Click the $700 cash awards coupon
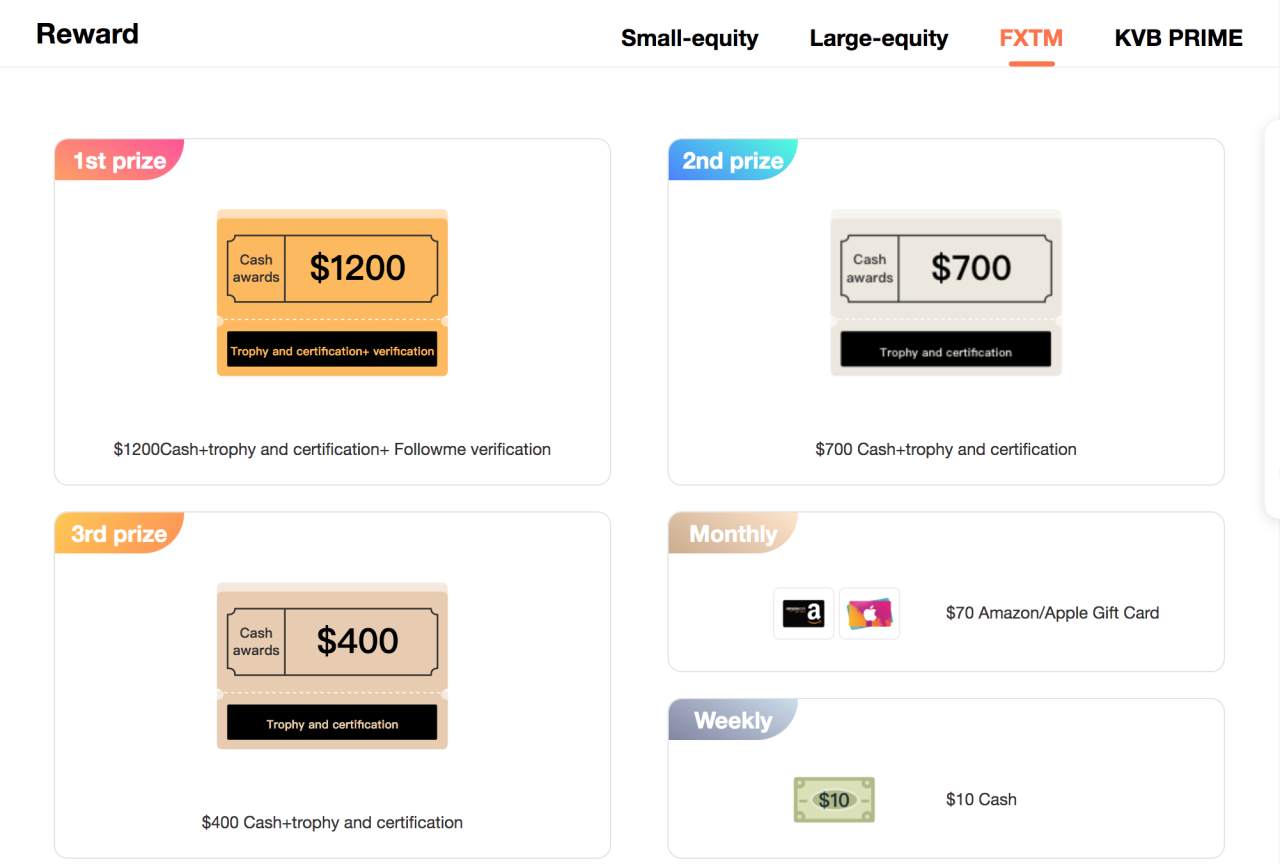The height and width of the screenshot is (864, 1280). pyautogui.click(x=946, y=293)
